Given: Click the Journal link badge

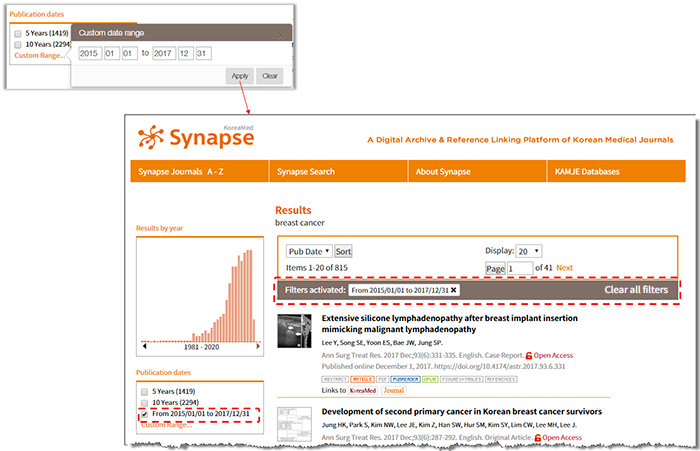Looking at the screenshot, I should [x=394, y=390].
